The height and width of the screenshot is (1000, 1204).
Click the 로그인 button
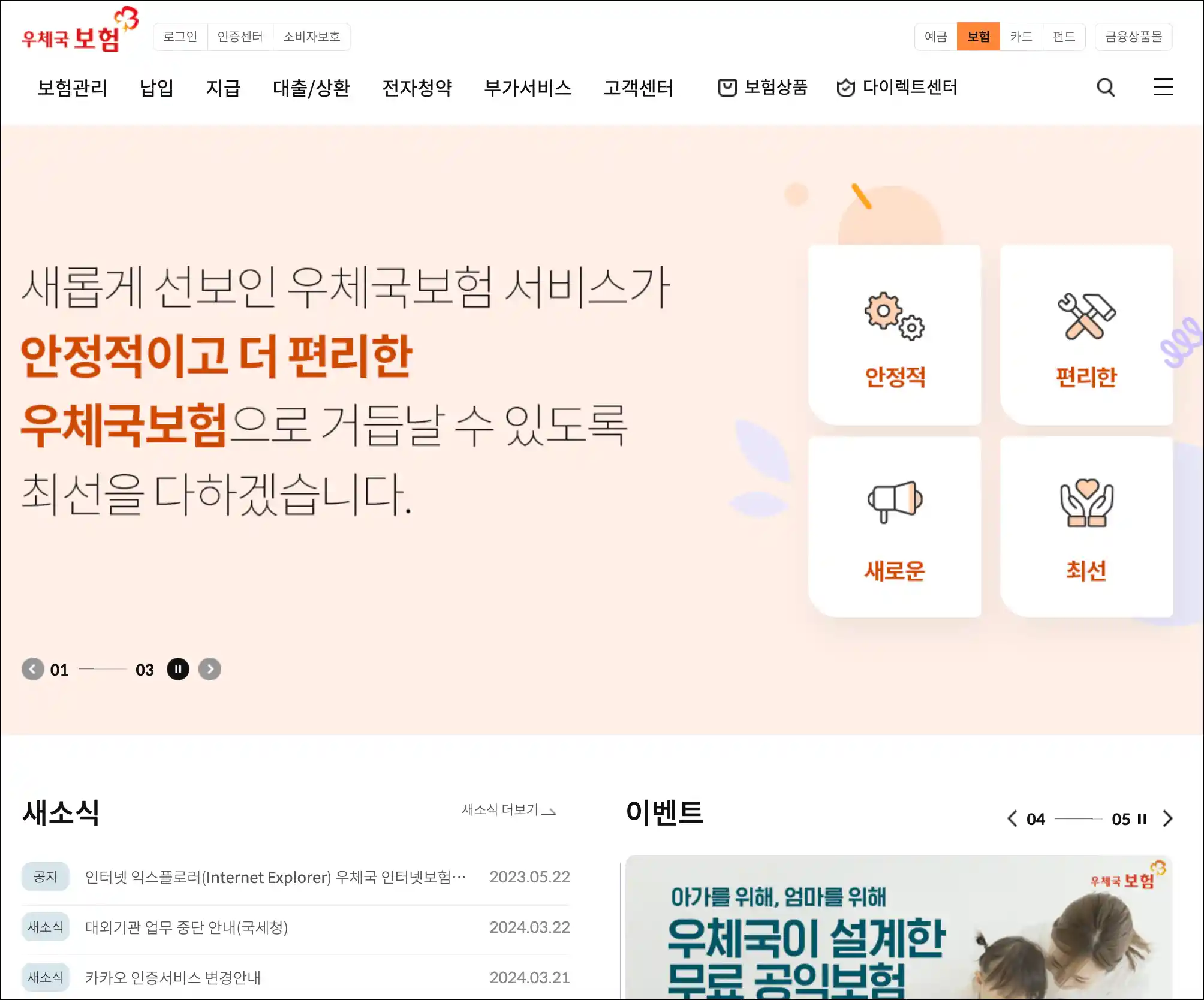[x=180, y=37]
